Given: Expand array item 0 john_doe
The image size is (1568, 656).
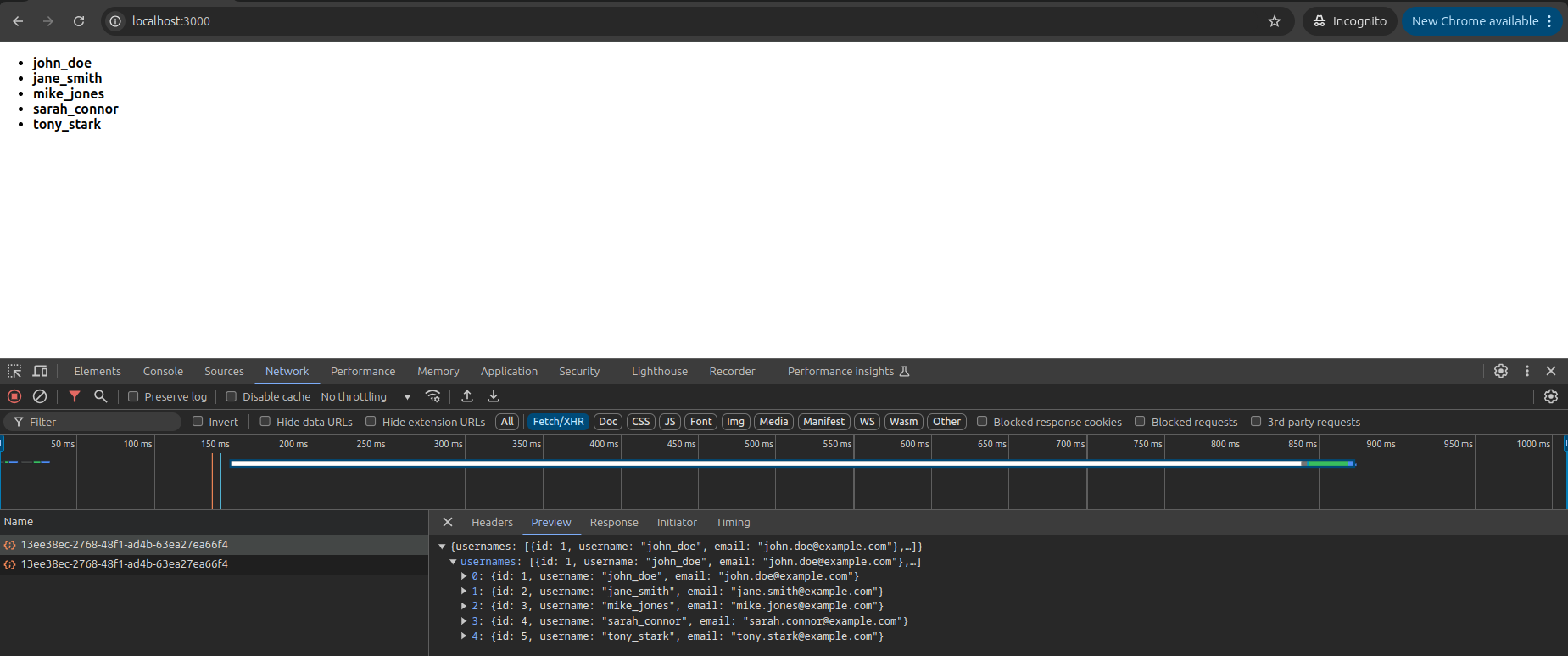Looking at the screenshot, I should tap(464, 576).
